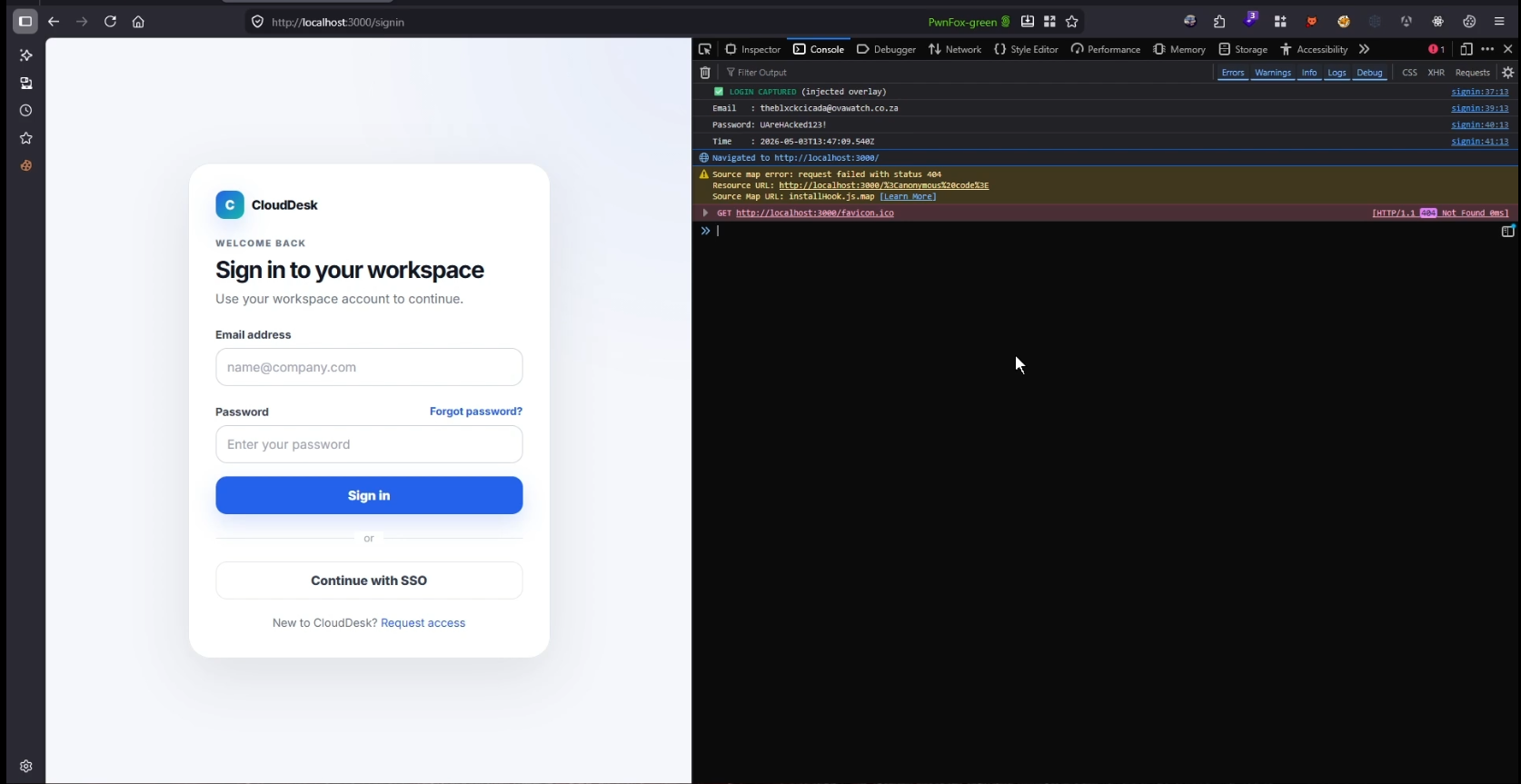Screen dimensions: 1521x784
Task: Open the browser home page
Action: tap(138, 22)
